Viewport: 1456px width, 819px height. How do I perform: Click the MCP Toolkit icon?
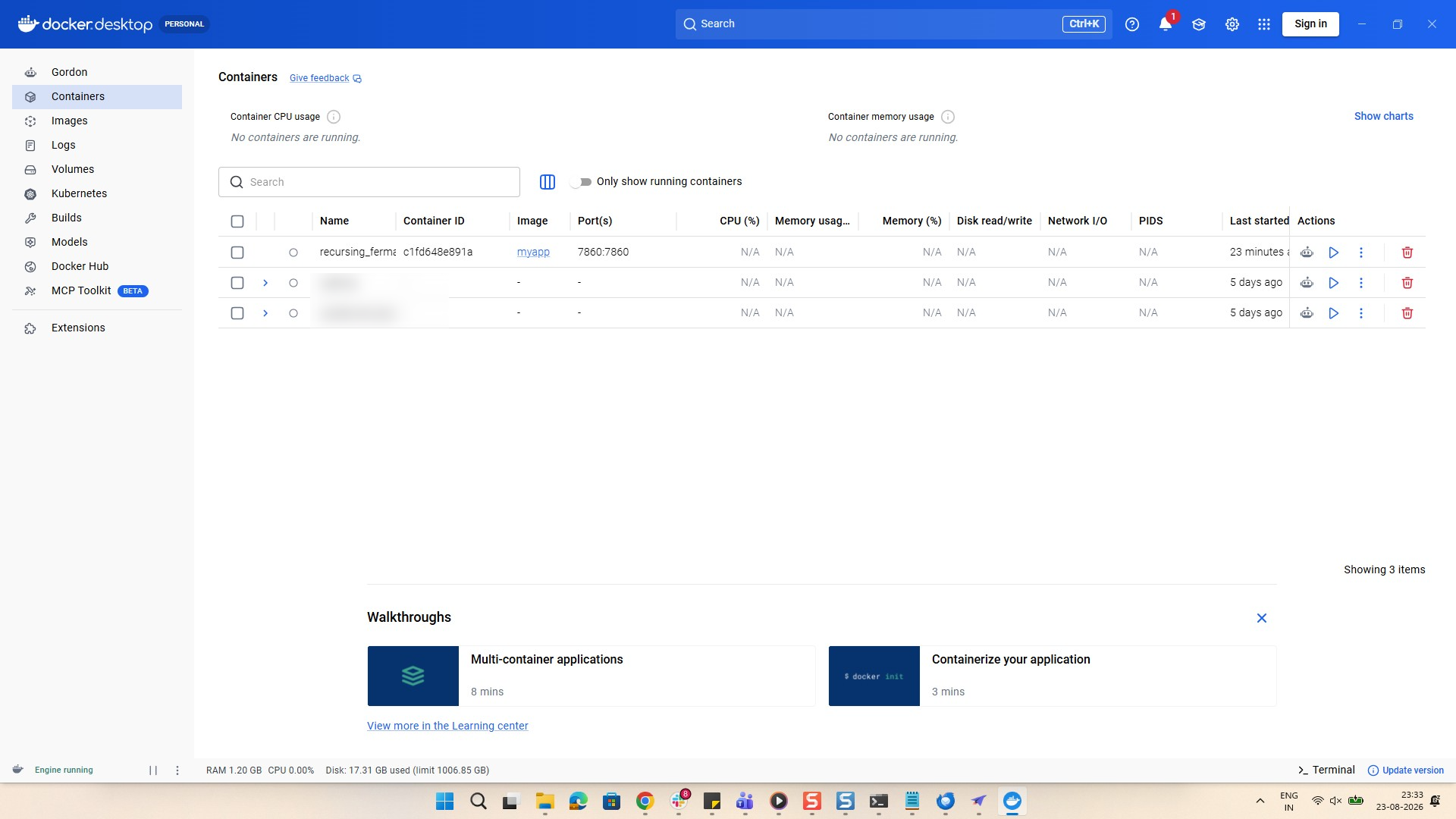pos(30,290)
